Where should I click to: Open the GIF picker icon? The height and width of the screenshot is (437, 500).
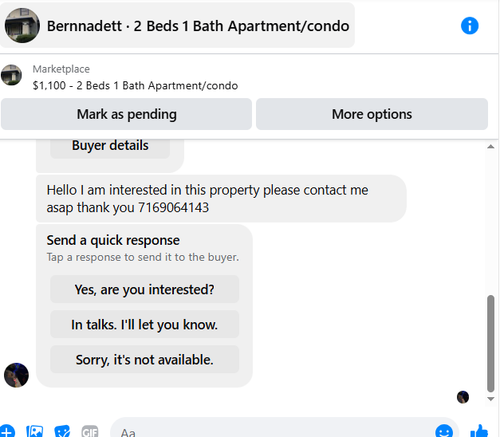point(90,432)
